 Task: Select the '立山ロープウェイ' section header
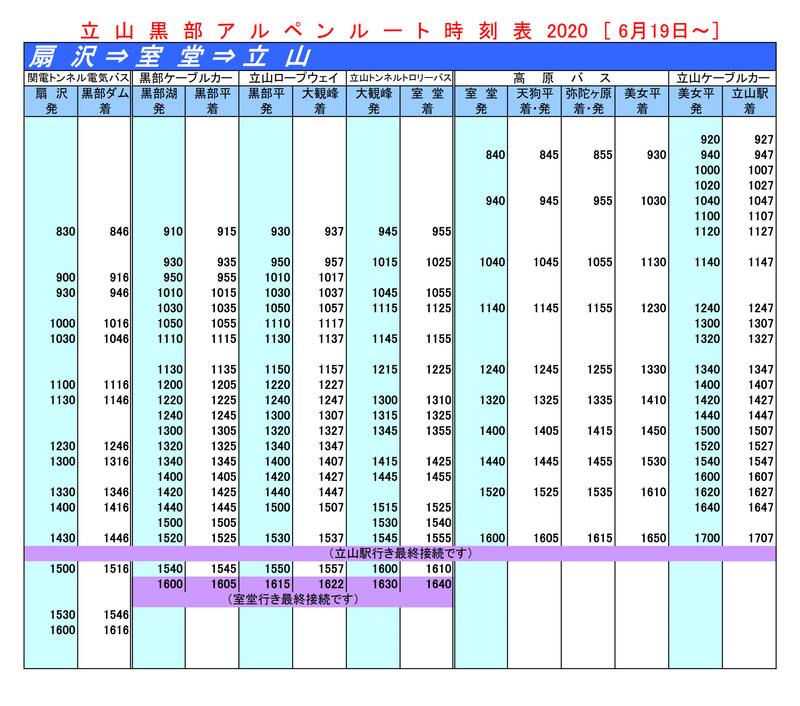tap(293, 78)
